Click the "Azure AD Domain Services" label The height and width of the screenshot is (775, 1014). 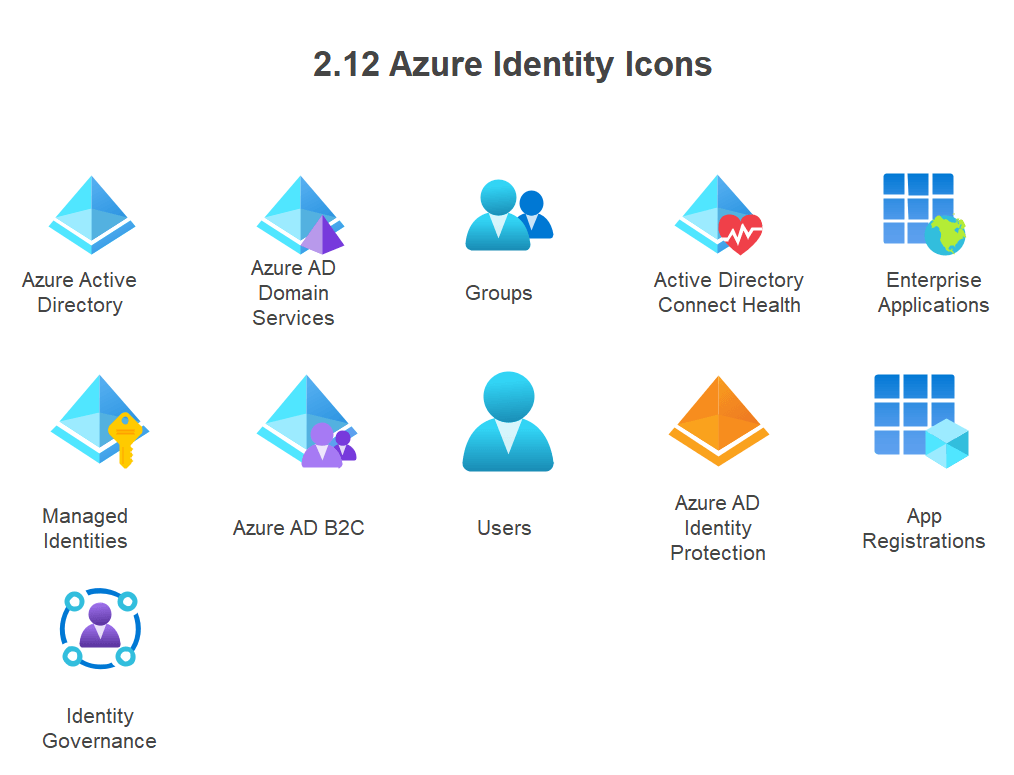click(x=293, y=293)
